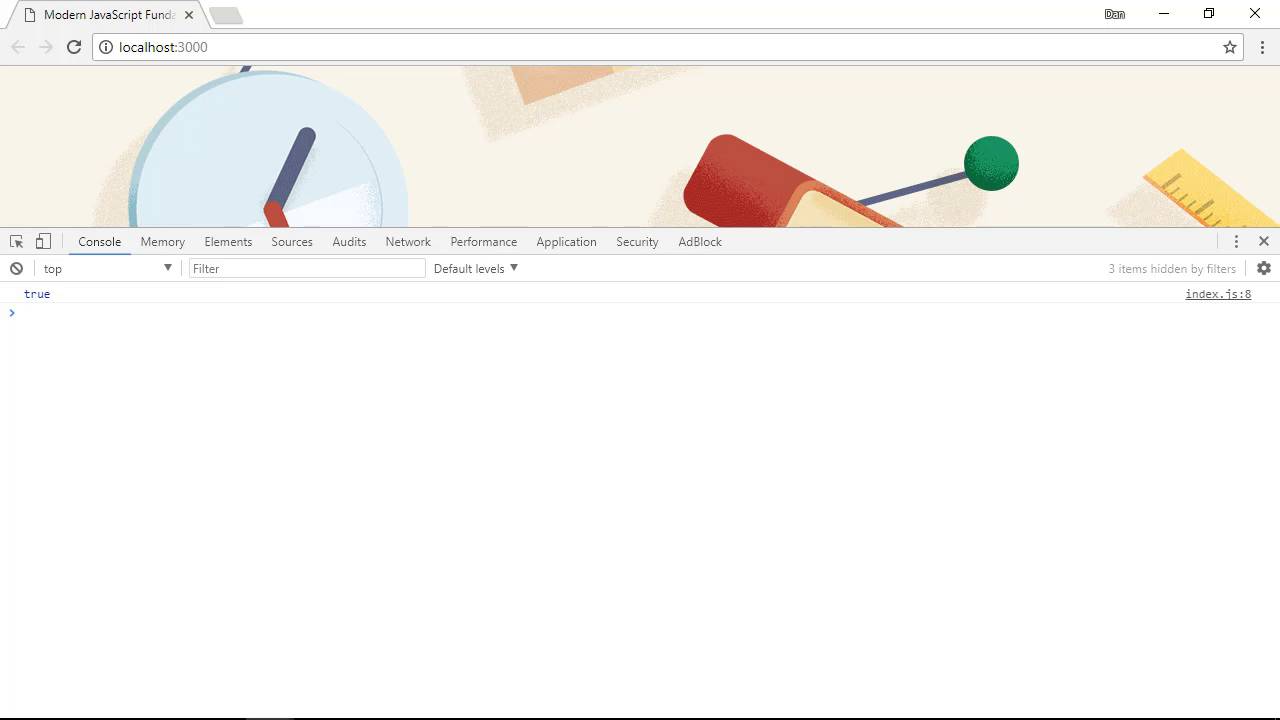Click the 'true' console output
Screen dimensions: 1280x720
coord(37,294)
